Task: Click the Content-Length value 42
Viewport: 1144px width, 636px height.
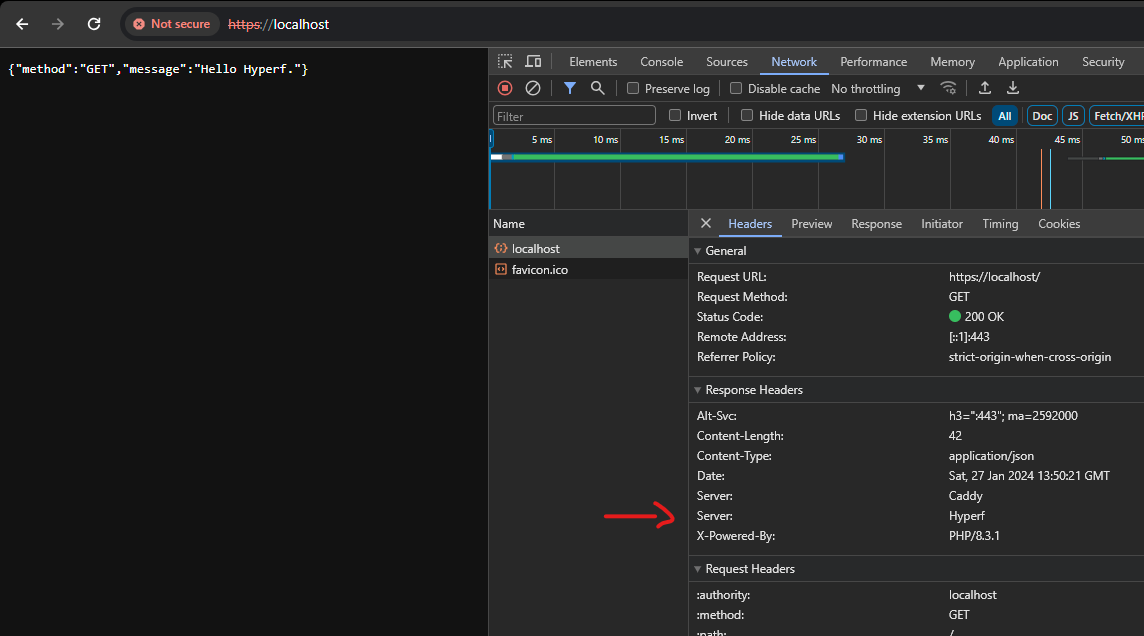Action: pyautogui.click(x=955, y=436)
